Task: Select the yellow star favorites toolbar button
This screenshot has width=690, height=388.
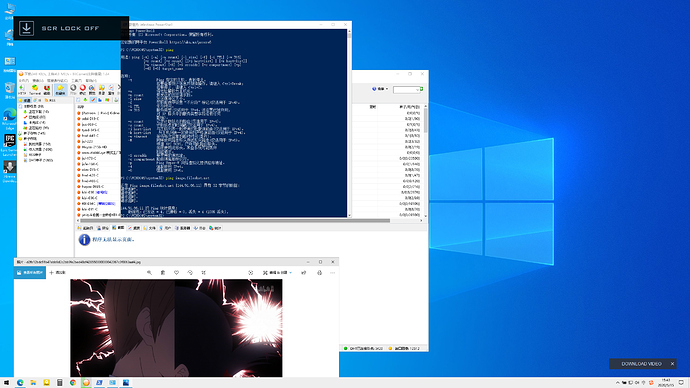Action: [x=60, y=89]
